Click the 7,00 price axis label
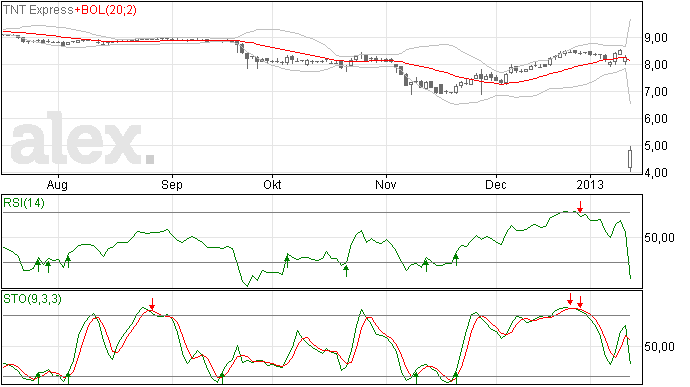Image resolution: width=690 pixels, height=387 pixels. click(x=656, y=92)
